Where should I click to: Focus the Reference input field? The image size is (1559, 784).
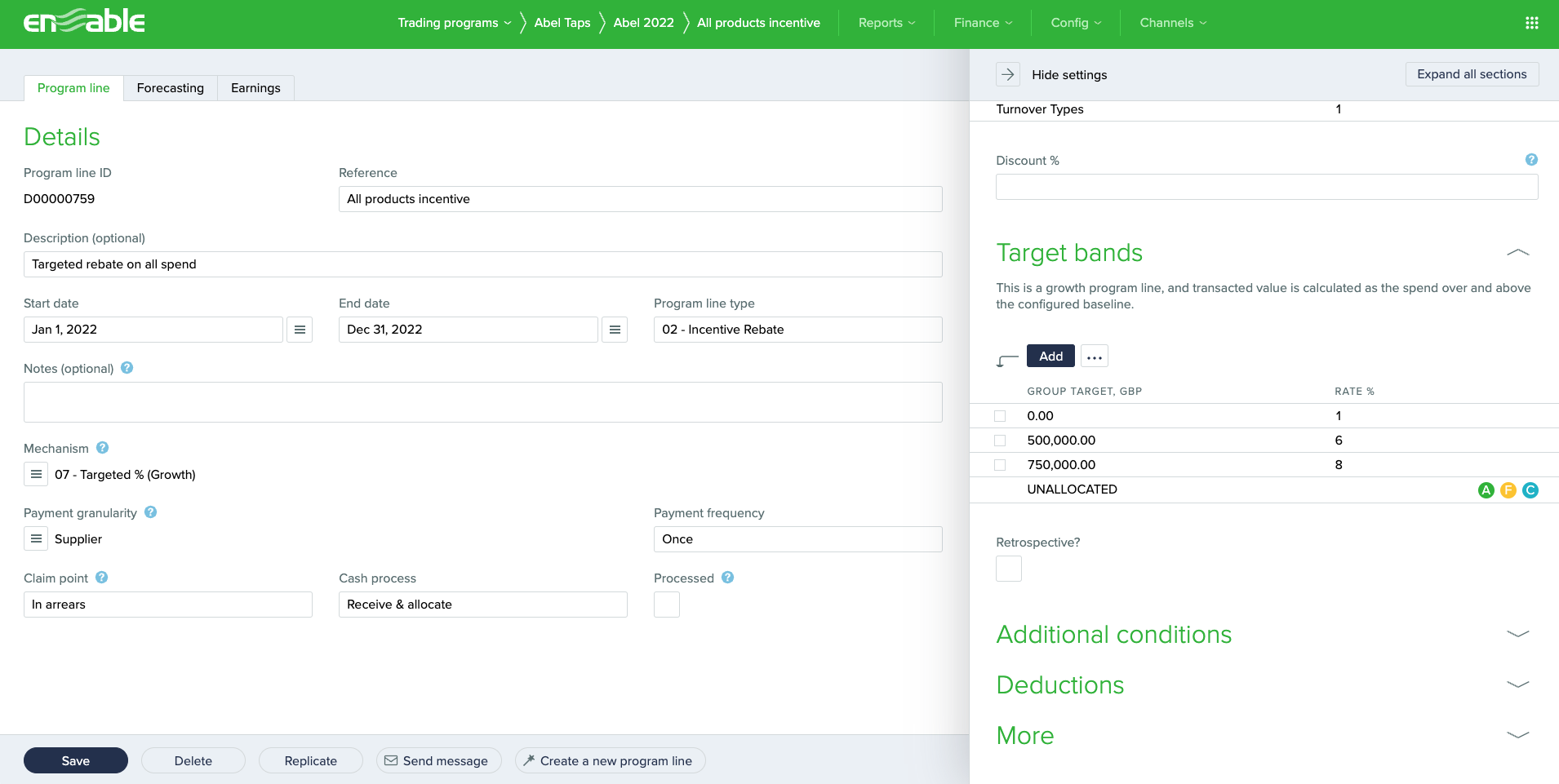(x=641, y=199)
